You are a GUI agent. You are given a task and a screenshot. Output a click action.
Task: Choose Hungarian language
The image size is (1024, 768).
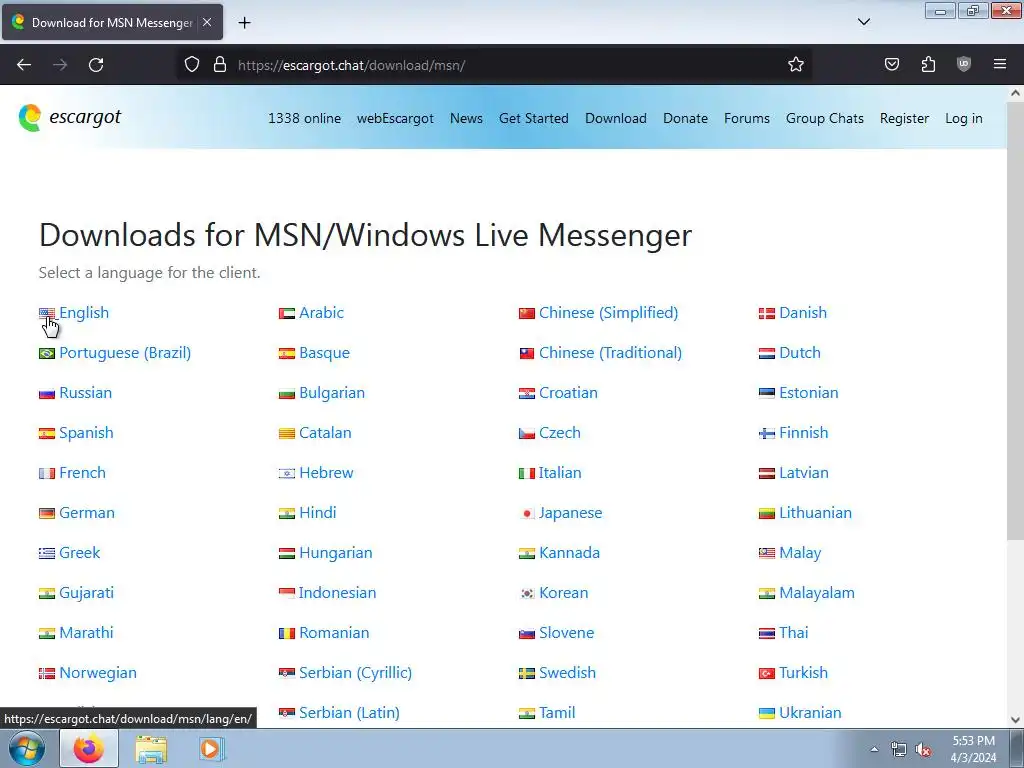[336, 552]
